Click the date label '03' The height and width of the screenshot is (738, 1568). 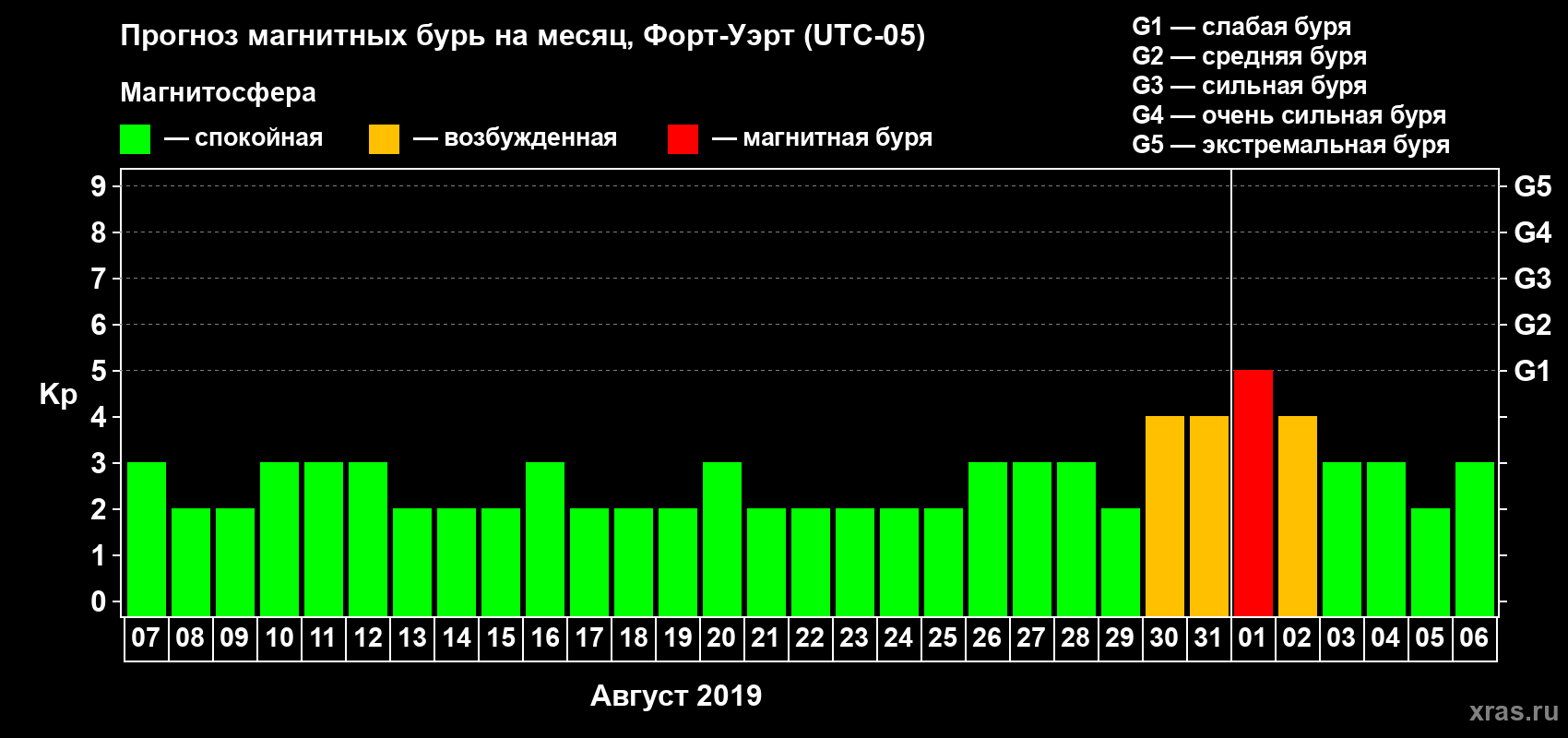coord(1341,637)
